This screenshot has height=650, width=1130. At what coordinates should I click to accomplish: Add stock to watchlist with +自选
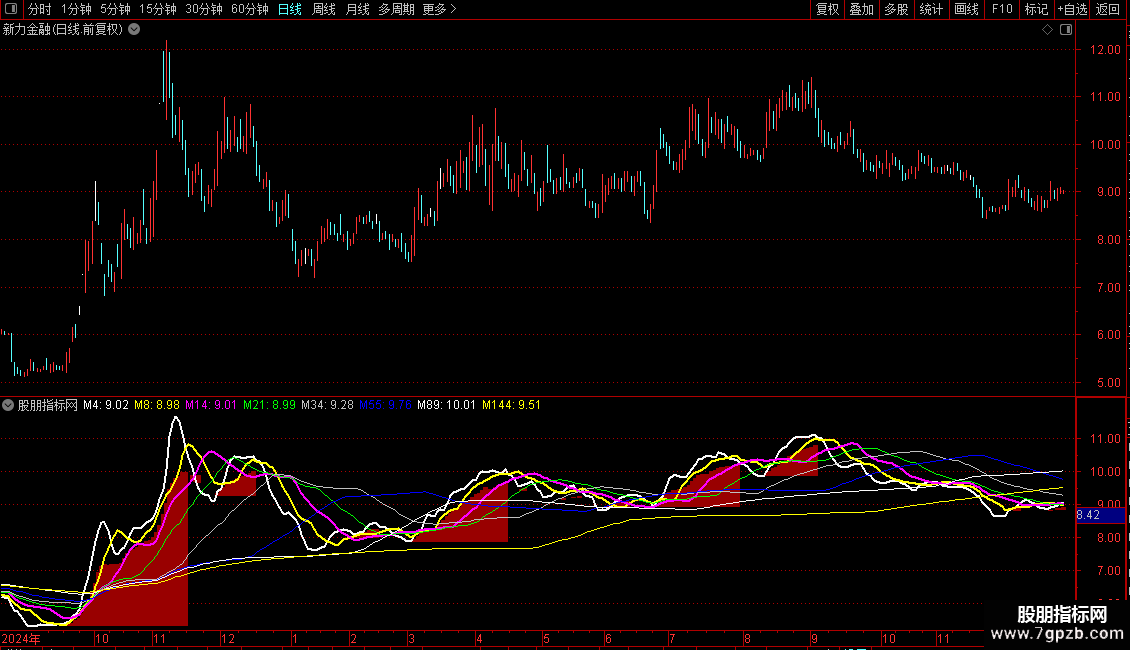[x=1071, y=9]
